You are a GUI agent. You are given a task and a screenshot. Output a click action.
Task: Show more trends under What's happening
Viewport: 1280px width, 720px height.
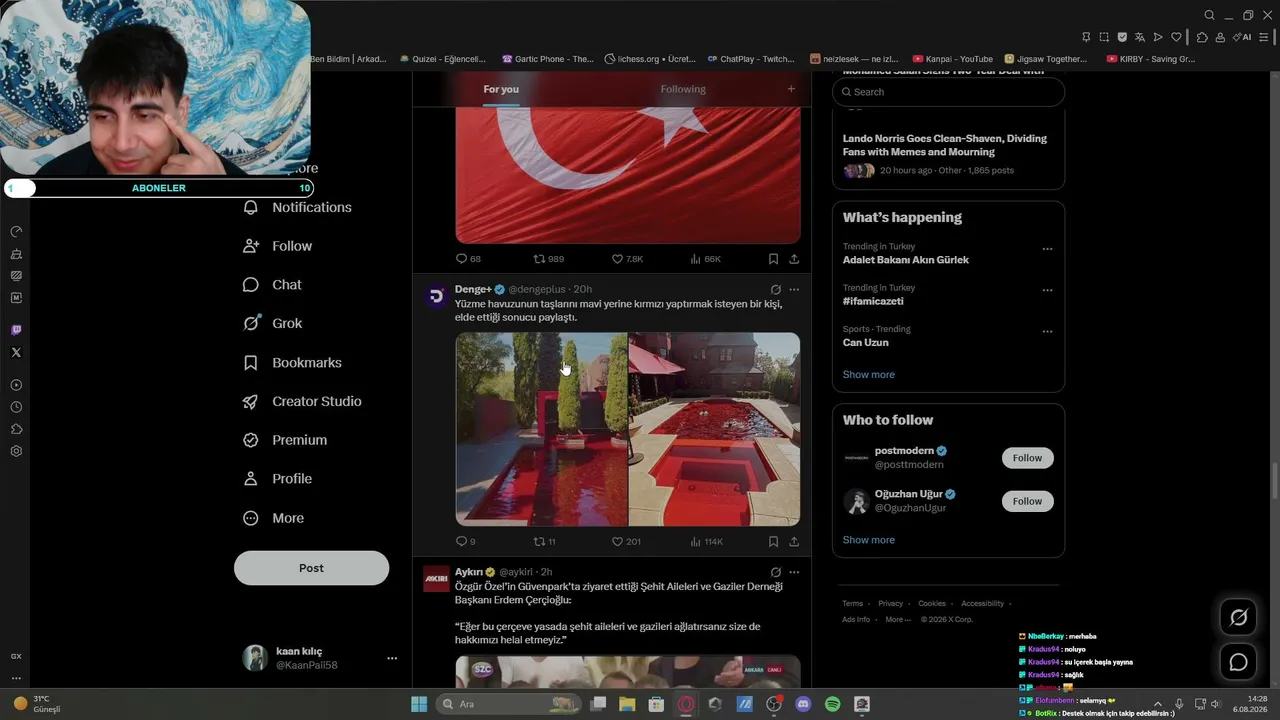[869, 374]
